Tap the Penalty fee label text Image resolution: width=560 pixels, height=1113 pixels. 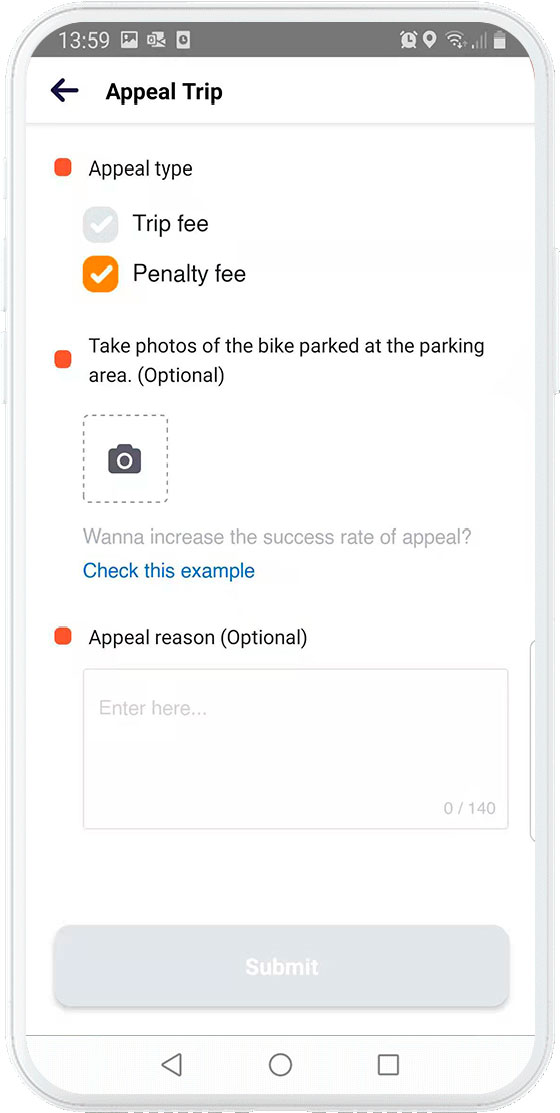pyautogui.click(x=189, y=274)
